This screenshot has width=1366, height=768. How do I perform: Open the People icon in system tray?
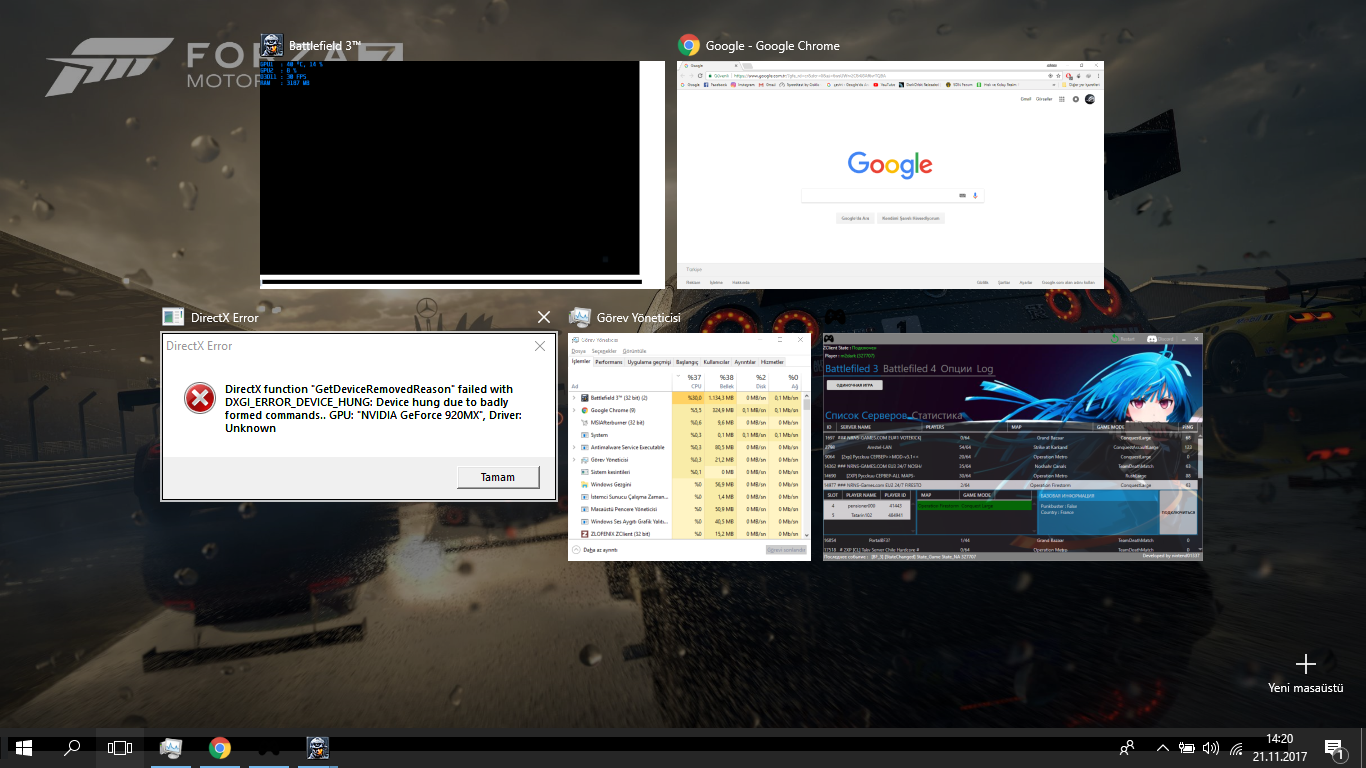coord(1127,747)
